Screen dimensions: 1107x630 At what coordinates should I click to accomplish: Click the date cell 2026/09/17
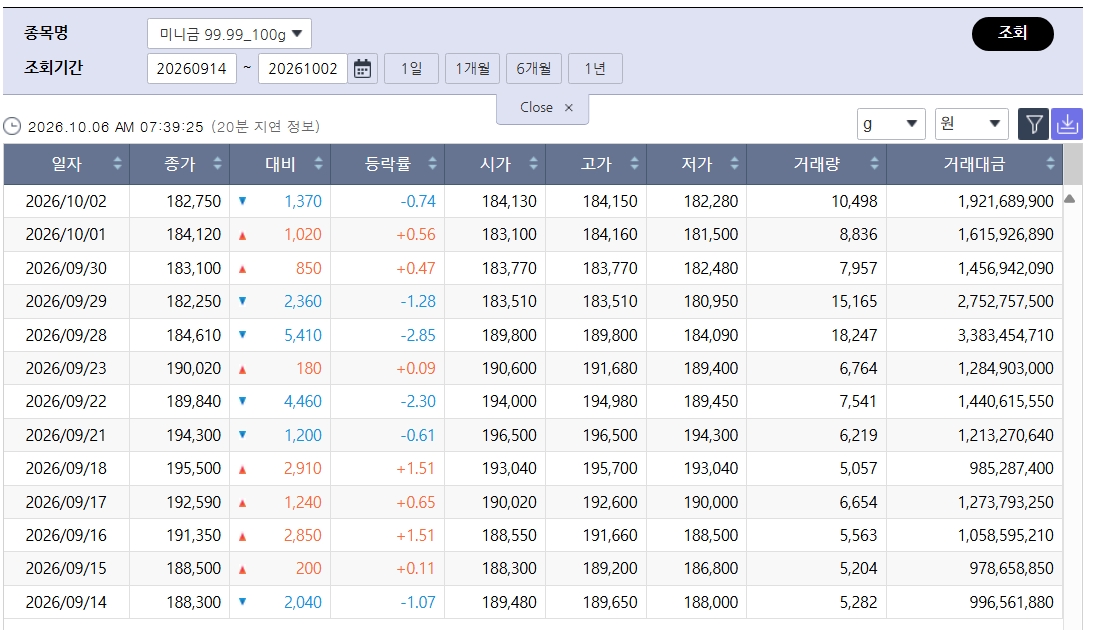tap(66, 503)
